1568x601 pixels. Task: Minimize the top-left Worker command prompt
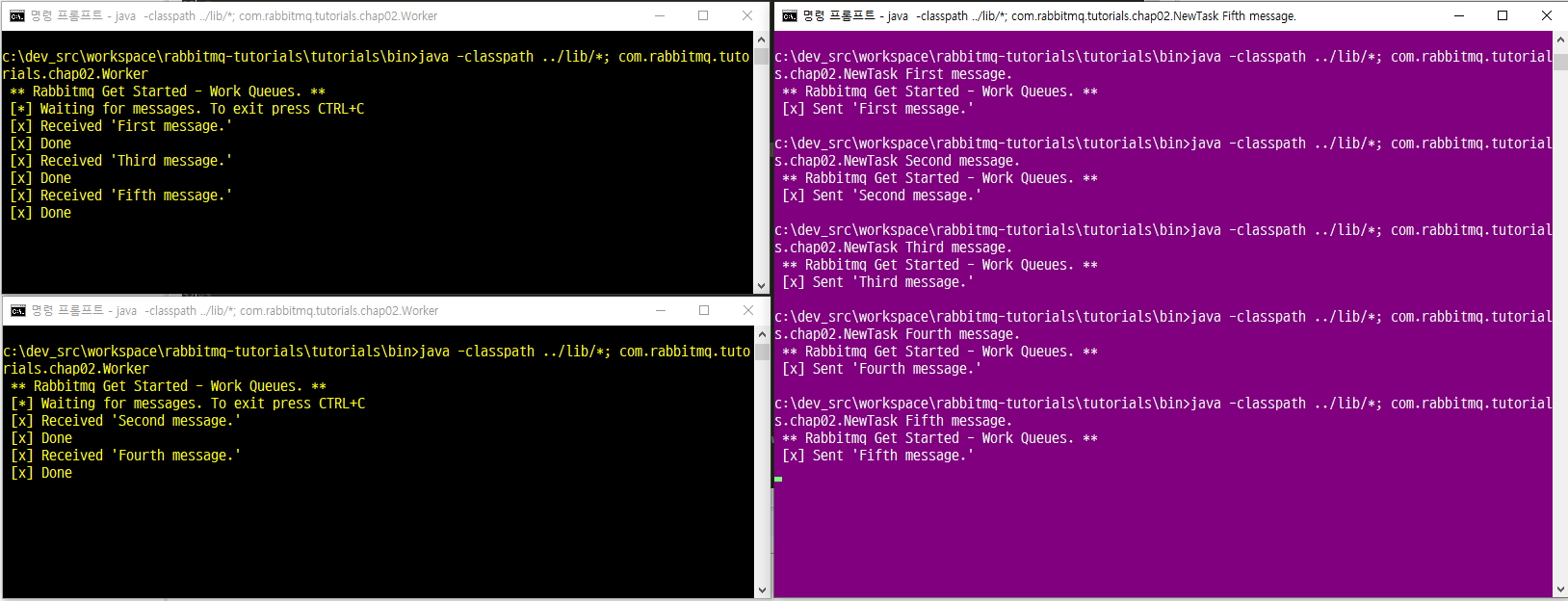(660, 15)
